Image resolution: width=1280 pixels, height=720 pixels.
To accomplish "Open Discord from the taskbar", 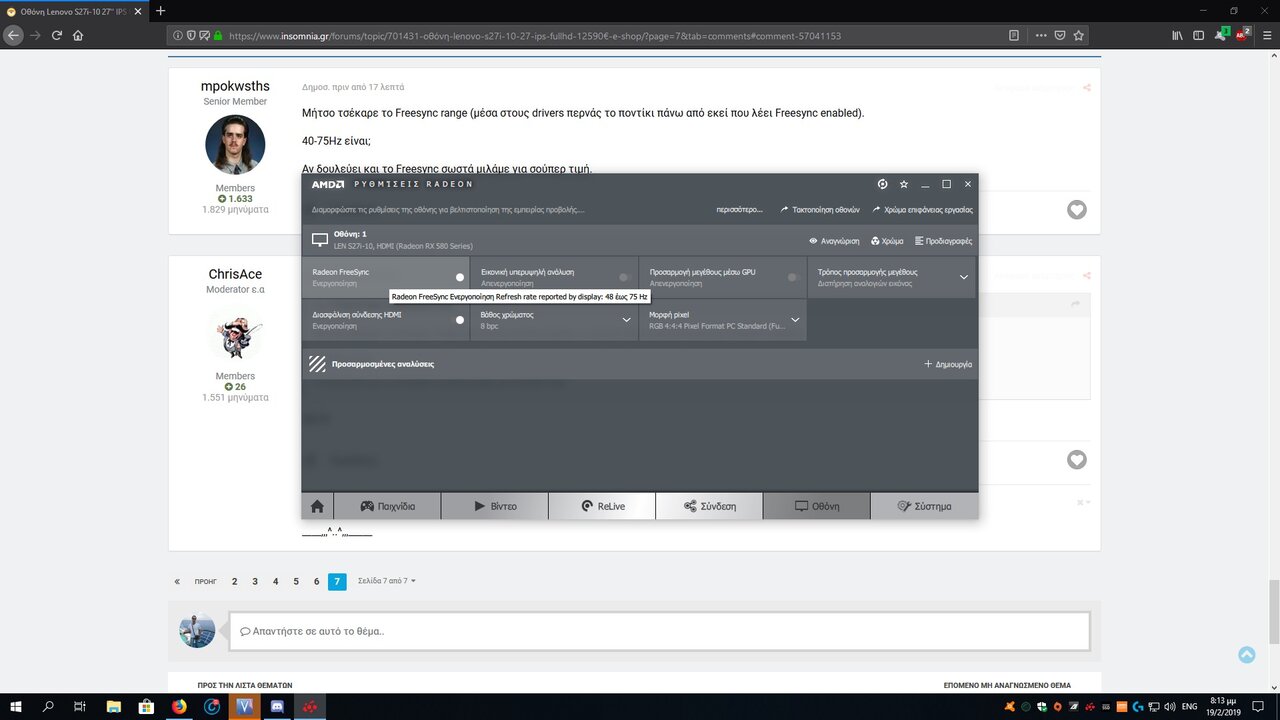I will point(277,706).
